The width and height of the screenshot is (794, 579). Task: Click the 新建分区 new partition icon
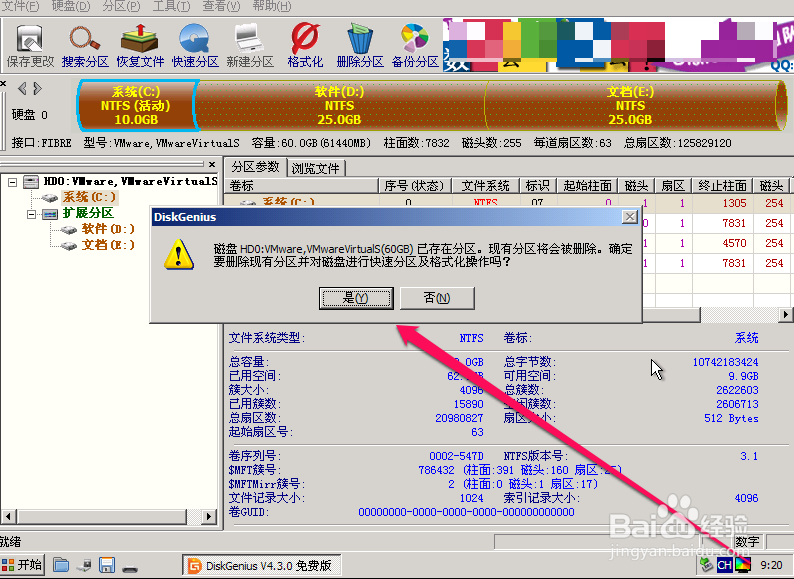click(x=249, y=45)
